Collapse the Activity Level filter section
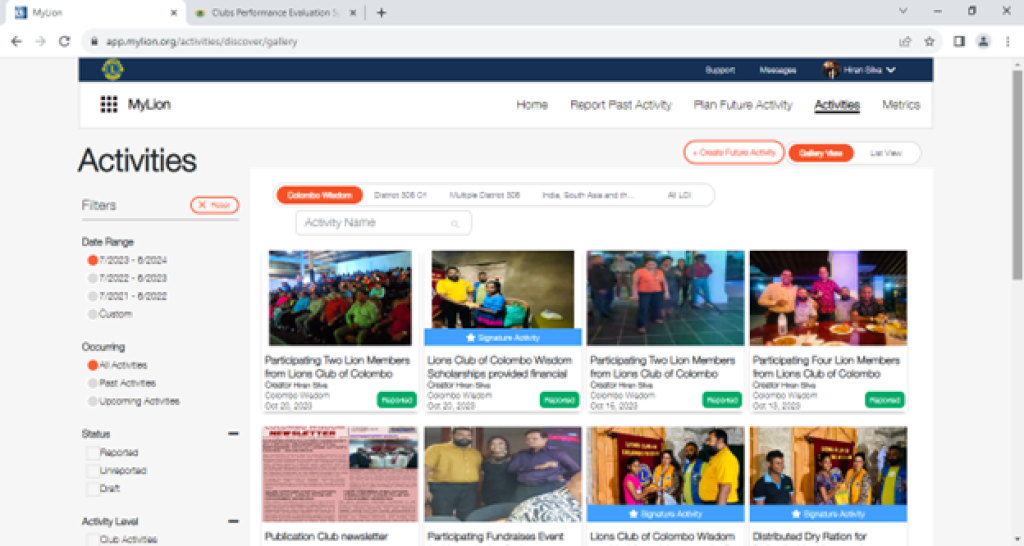Screen dimensions: 1024x546 click(x=233, y=521)
